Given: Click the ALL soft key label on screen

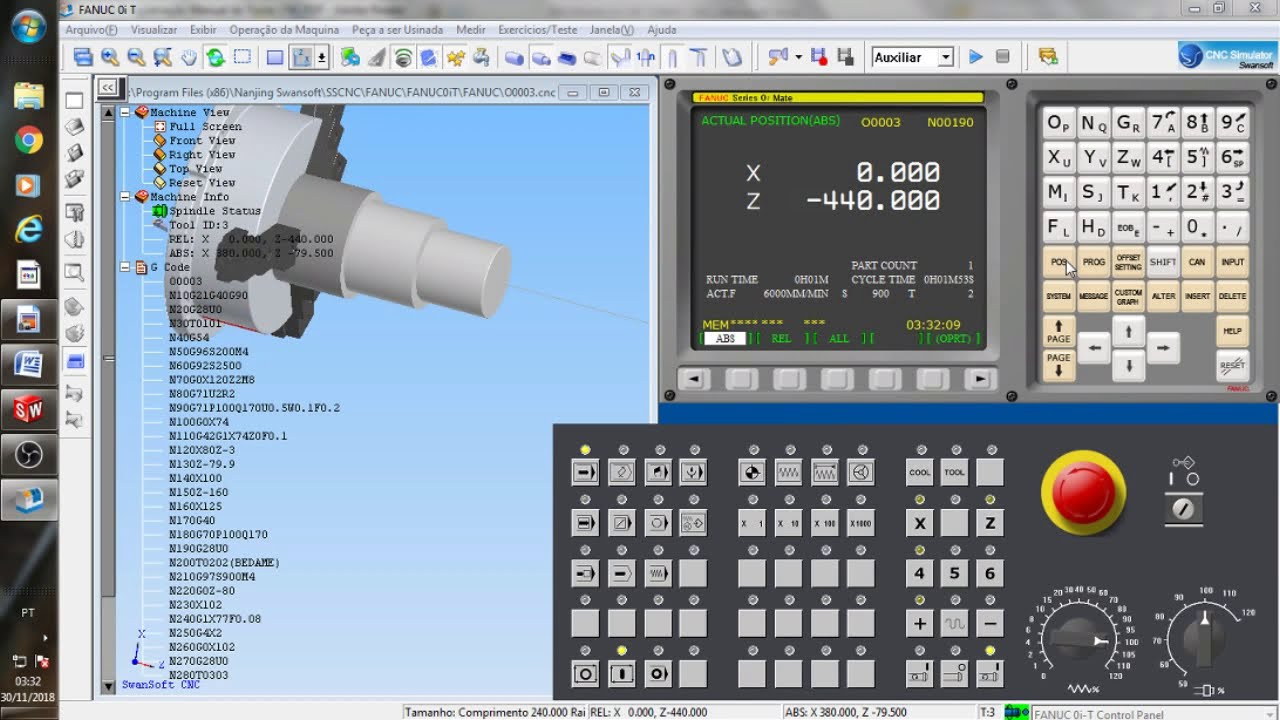Looking at the screenshot, I should tap(839, 339).
